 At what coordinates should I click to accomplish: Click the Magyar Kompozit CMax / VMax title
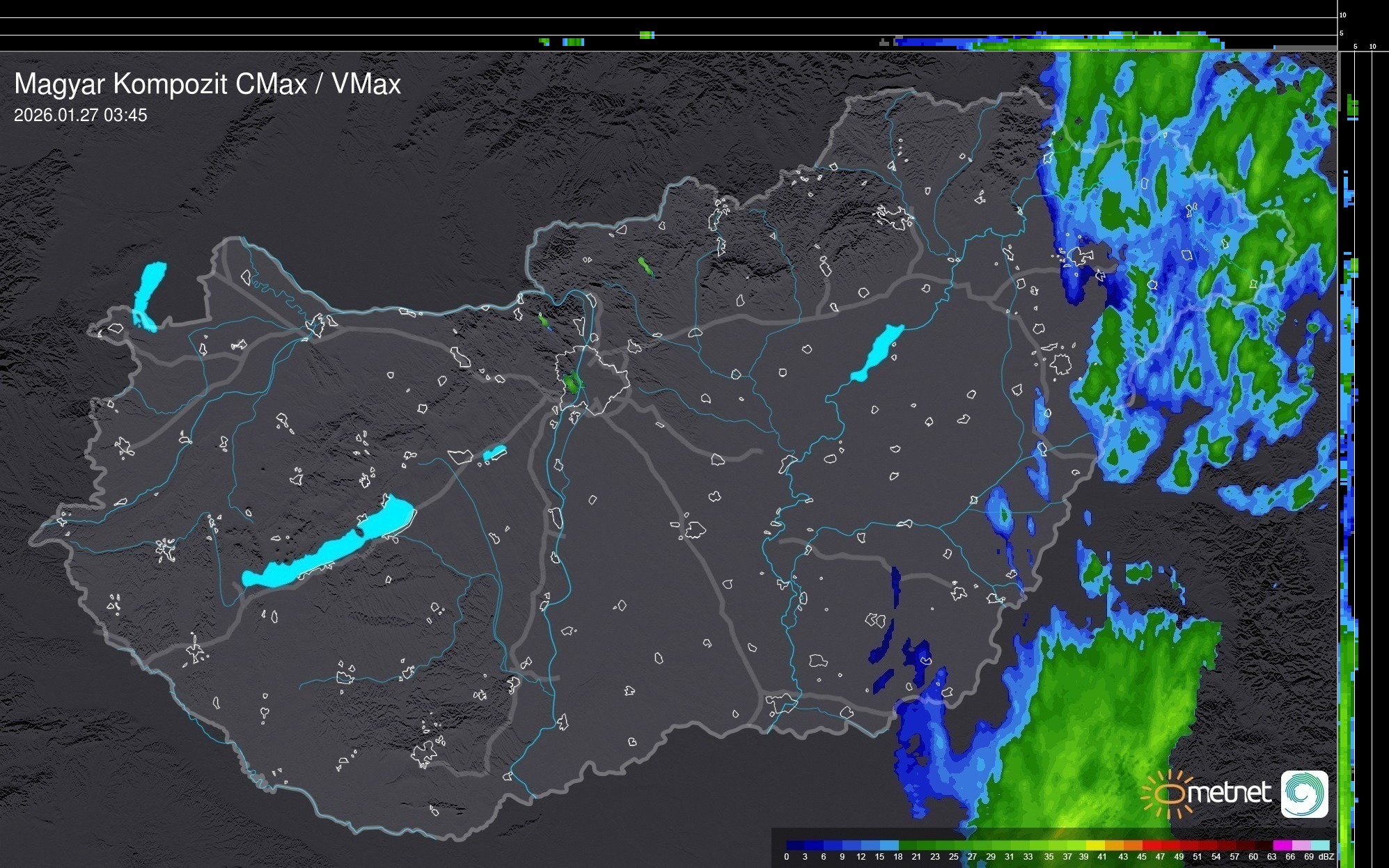207,84
